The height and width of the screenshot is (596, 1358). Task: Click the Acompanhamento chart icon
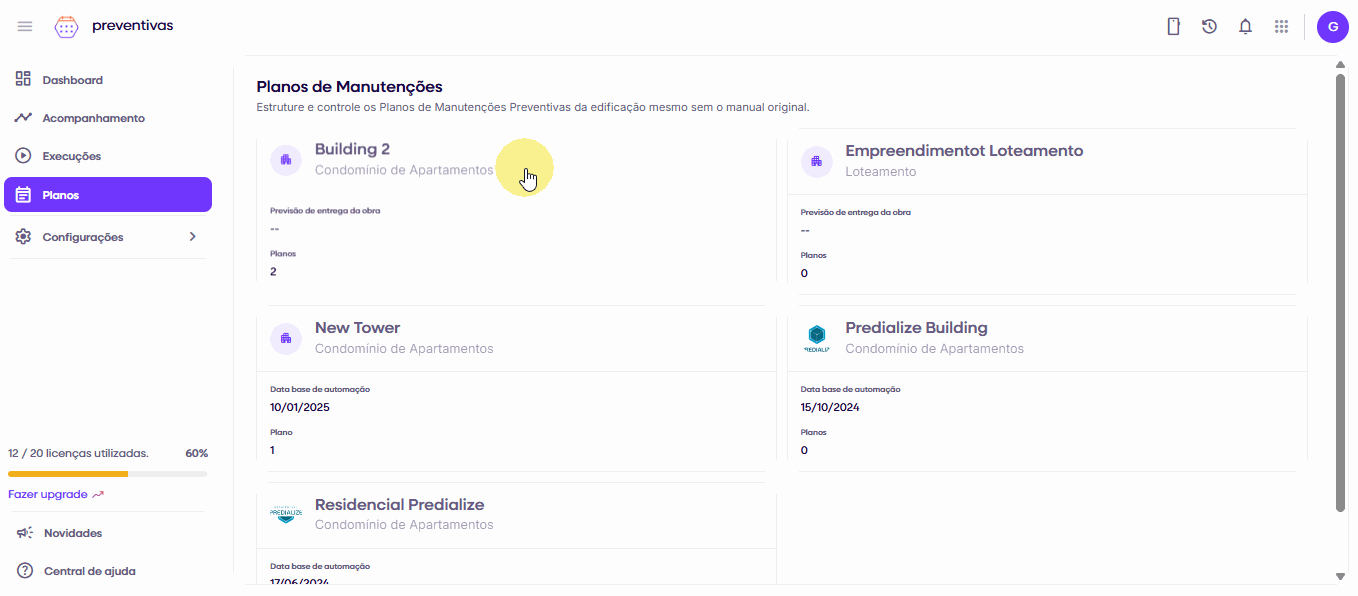(x=23, y=118)
